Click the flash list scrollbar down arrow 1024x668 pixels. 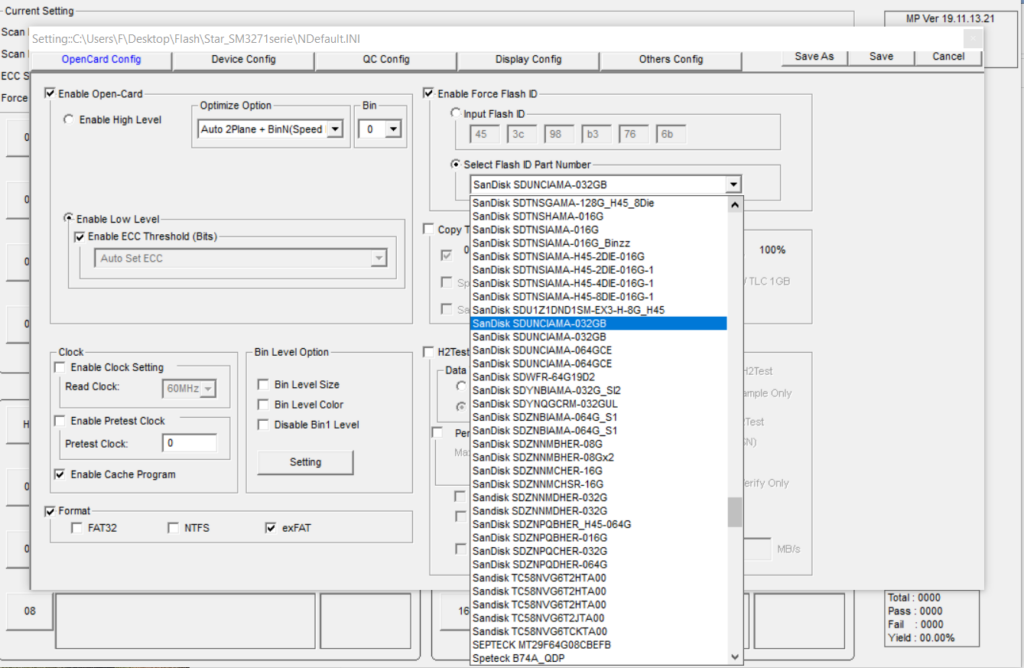point(735,657)
